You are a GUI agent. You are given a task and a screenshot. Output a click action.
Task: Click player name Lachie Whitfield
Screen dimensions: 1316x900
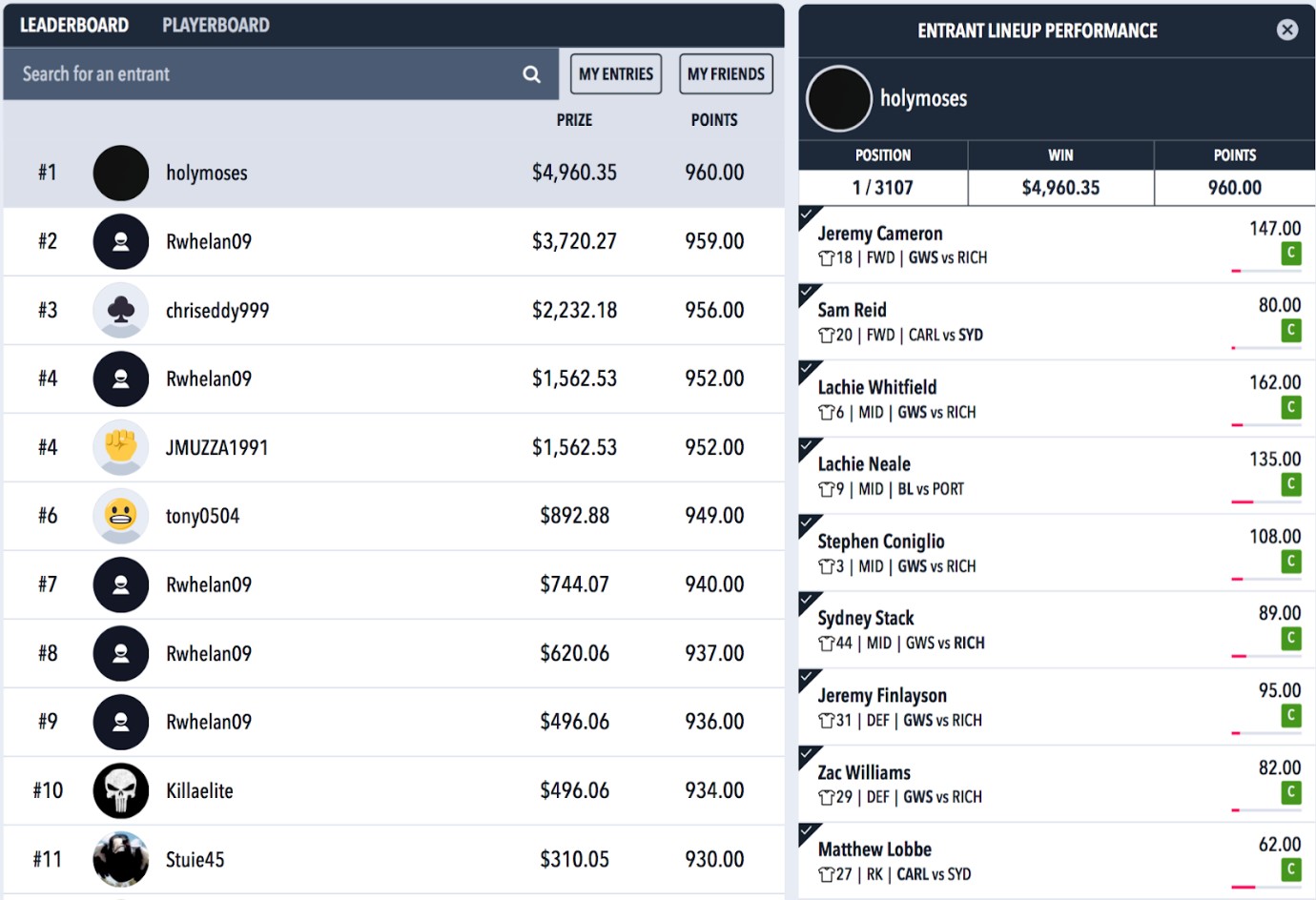877,387
